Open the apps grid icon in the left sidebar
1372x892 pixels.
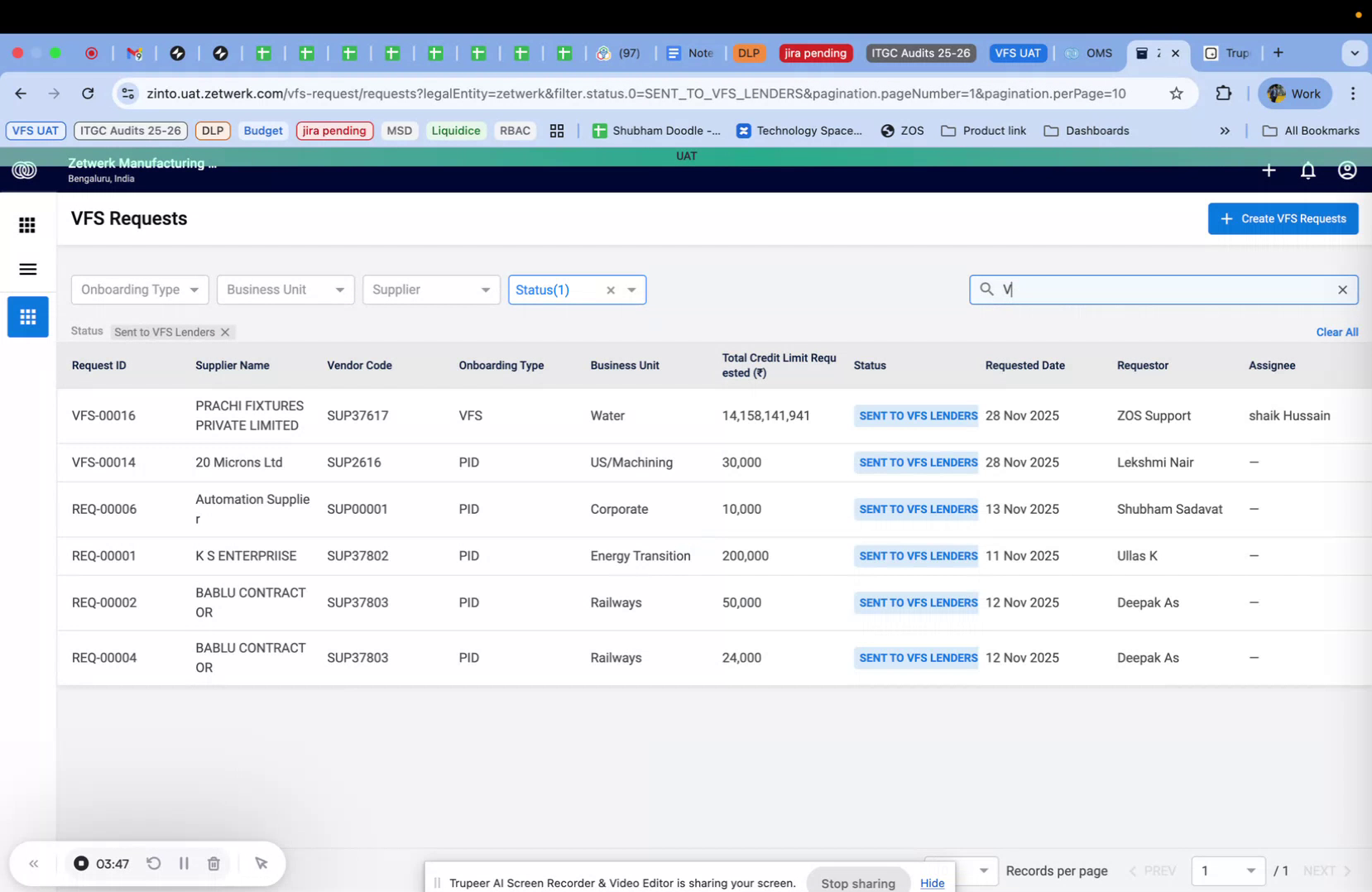pos(27,224)
